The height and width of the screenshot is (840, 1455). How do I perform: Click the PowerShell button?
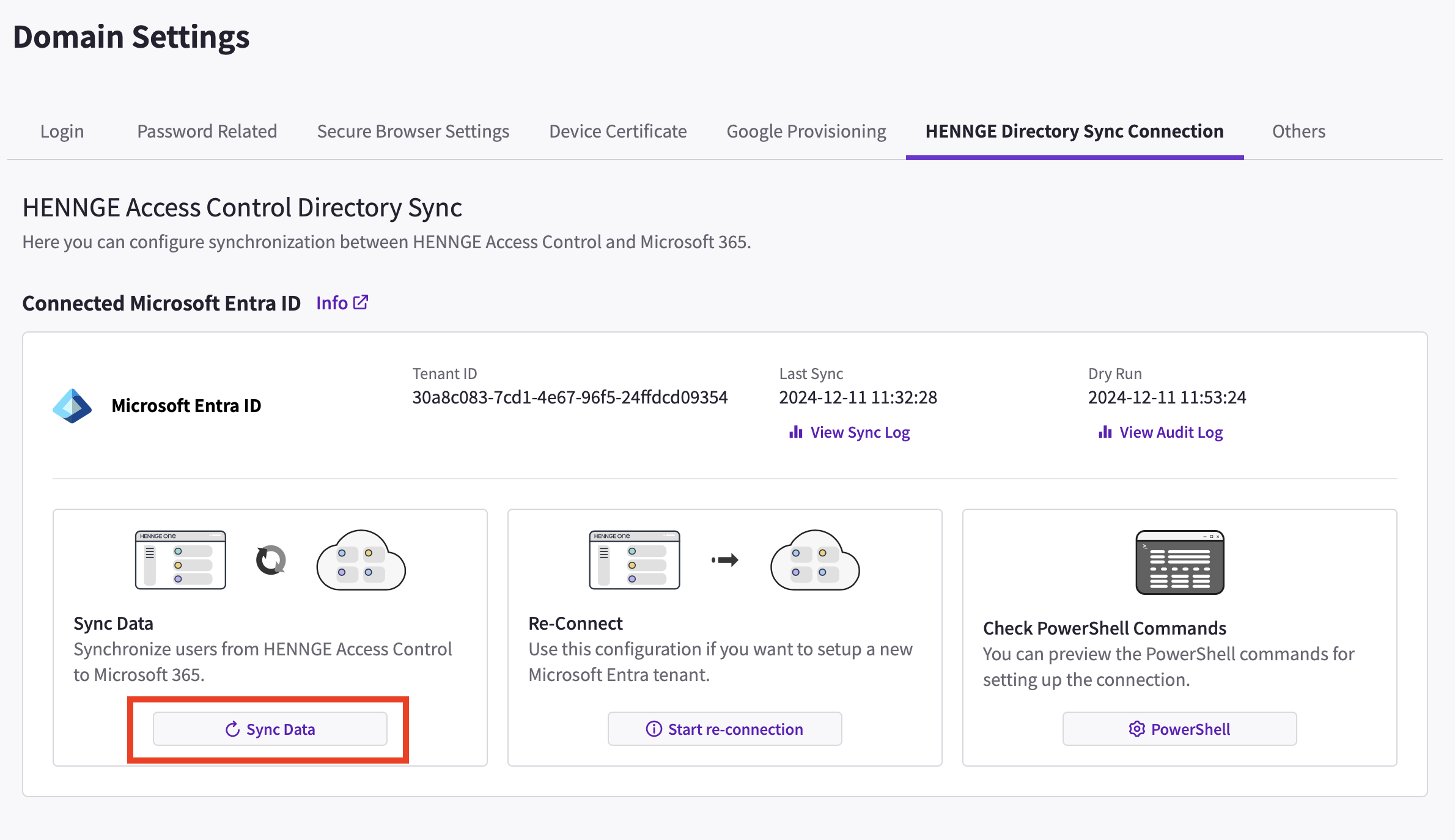[x=1179, y=728]
